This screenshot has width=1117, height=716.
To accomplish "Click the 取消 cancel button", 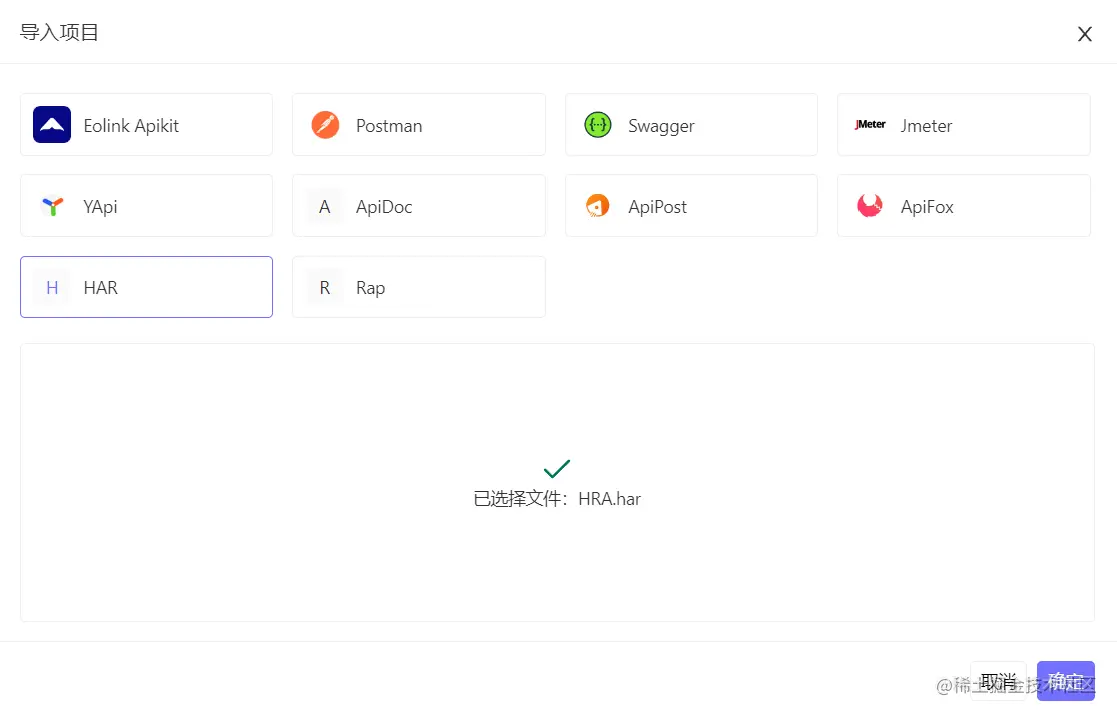I will 998,681.
